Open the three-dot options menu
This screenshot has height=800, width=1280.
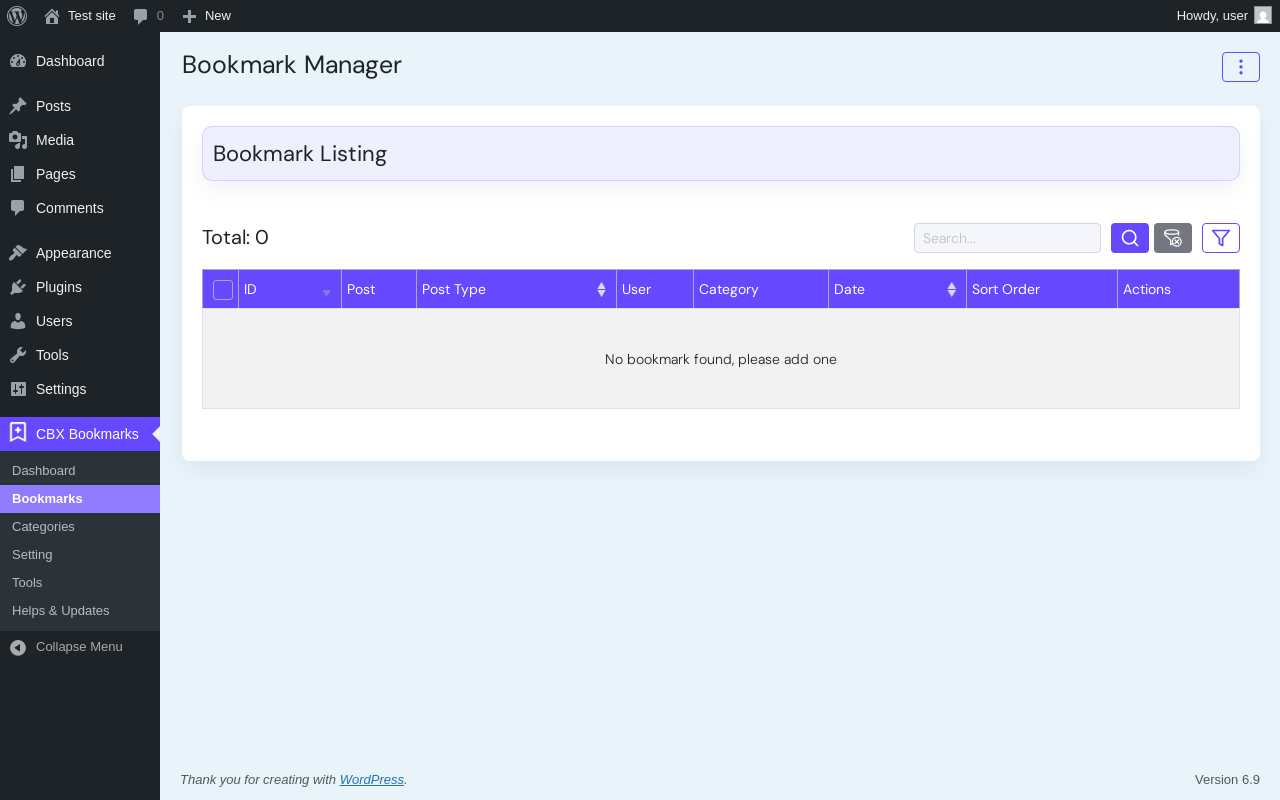click(x=1240, y=67)
